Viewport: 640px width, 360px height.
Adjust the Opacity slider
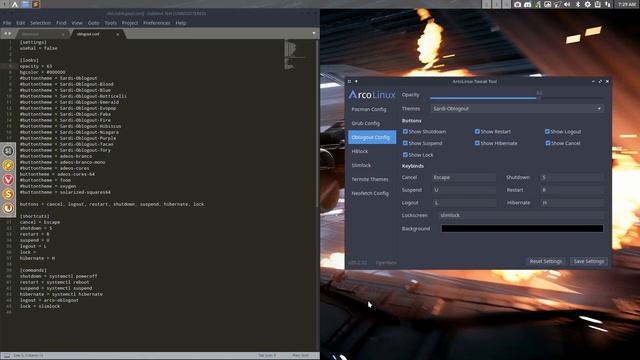(x=517, y=98)
